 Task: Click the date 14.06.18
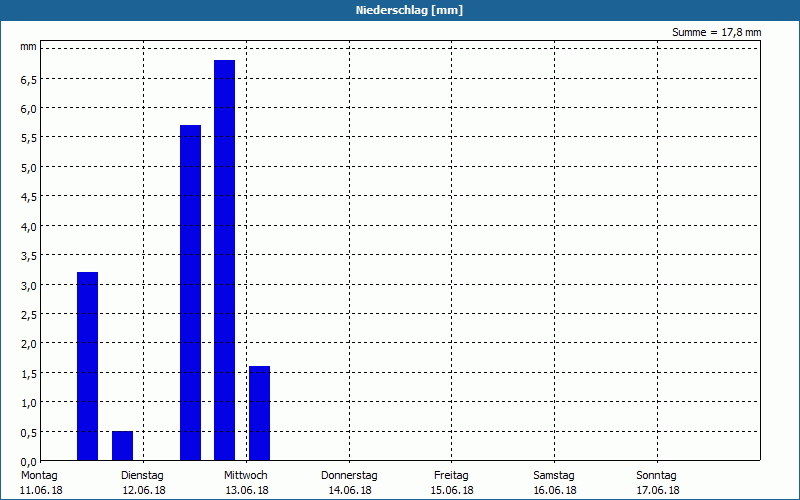click(x=349, y=490)
